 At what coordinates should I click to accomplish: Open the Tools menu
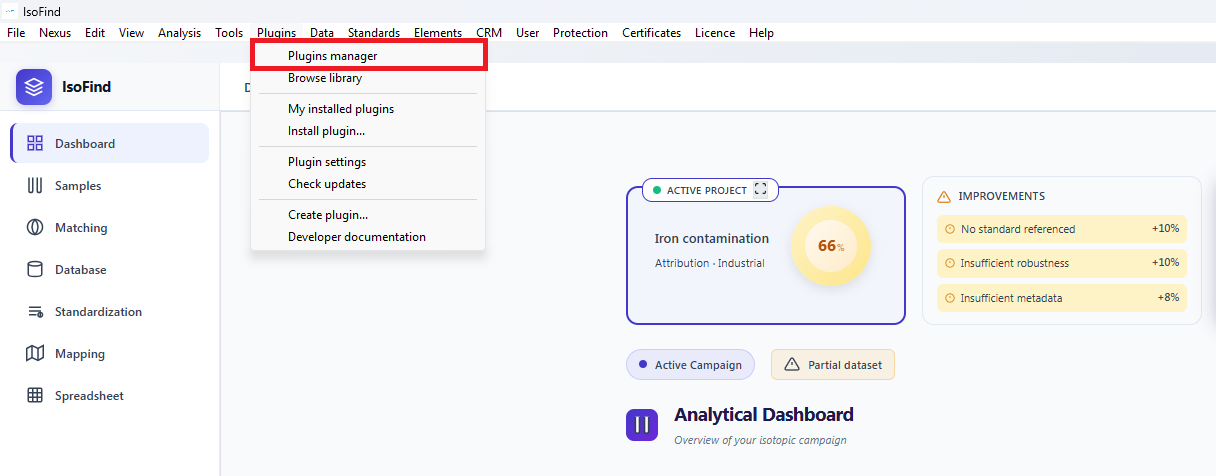tap(229, 33)
